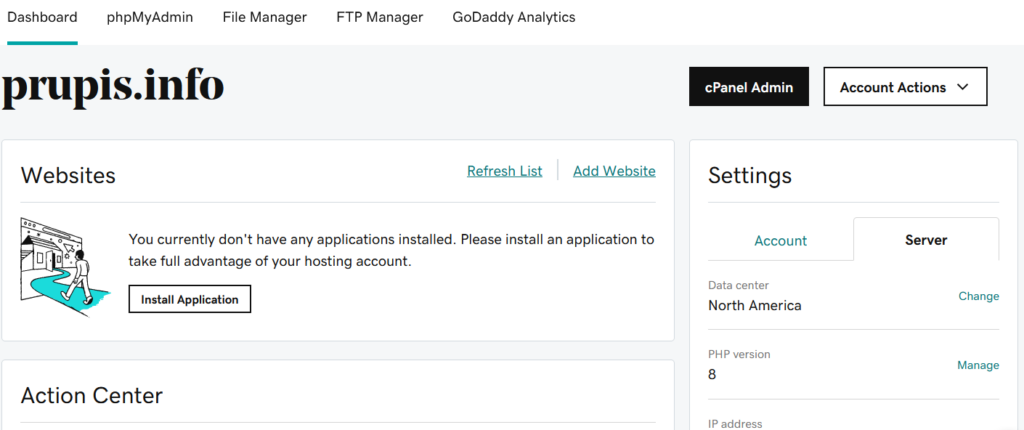Open phpMyAdmin from top navigation
Viewport: 1024px width, 430px height.
pos(150,18)
